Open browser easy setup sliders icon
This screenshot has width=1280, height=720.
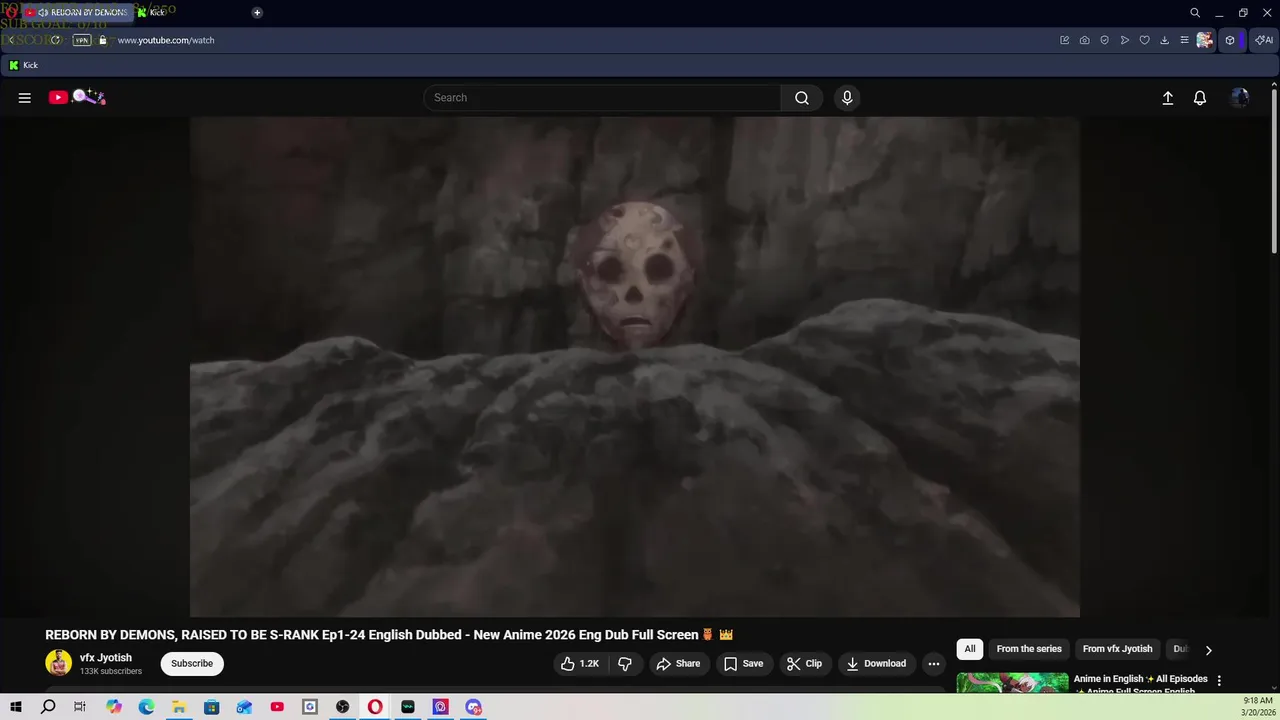1185,41
